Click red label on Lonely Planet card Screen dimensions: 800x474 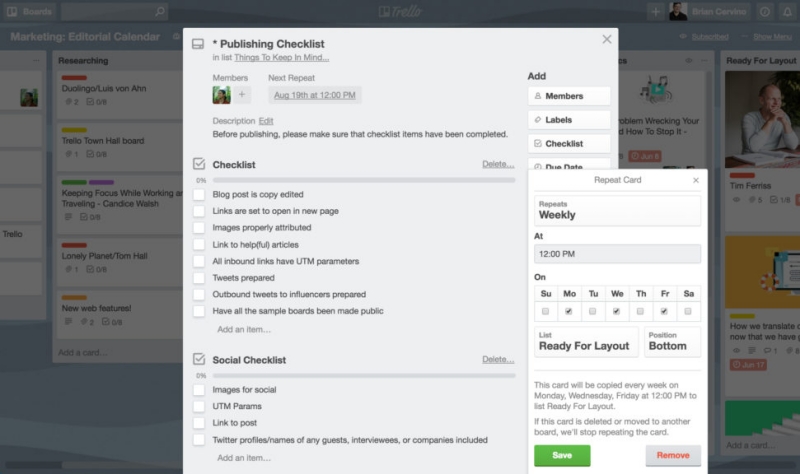click(74, 245)
